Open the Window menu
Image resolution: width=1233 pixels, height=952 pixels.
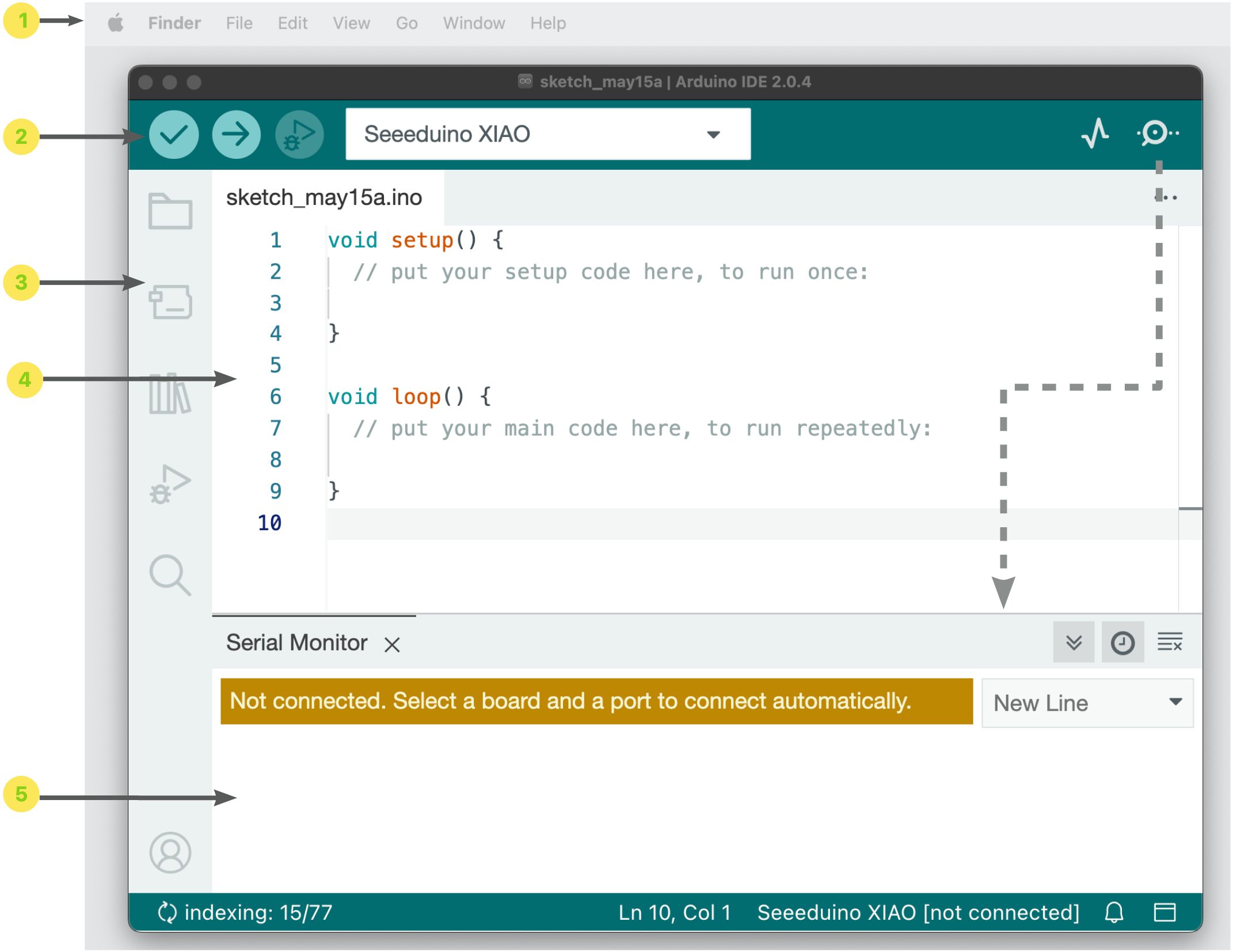474,23
